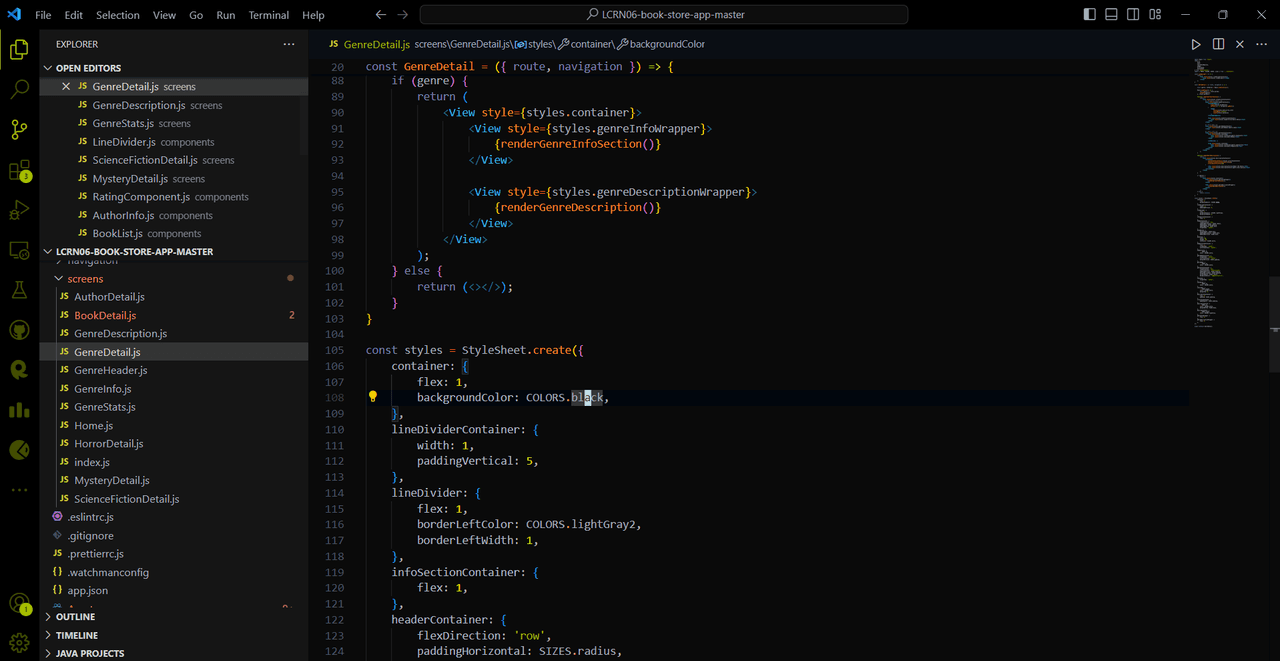The image size is (1280, 661).
Task: Open the Search view in activity bar
Action: (x=19, y=90)
